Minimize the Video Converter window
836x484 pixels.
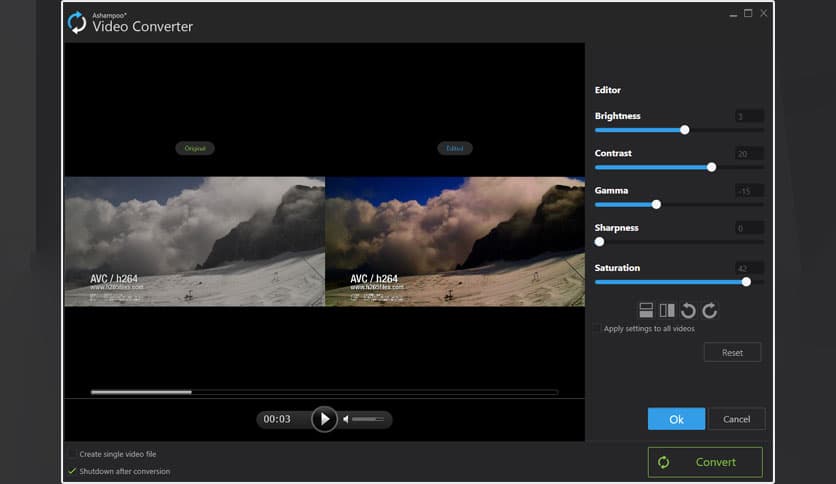tap(733, 14)
